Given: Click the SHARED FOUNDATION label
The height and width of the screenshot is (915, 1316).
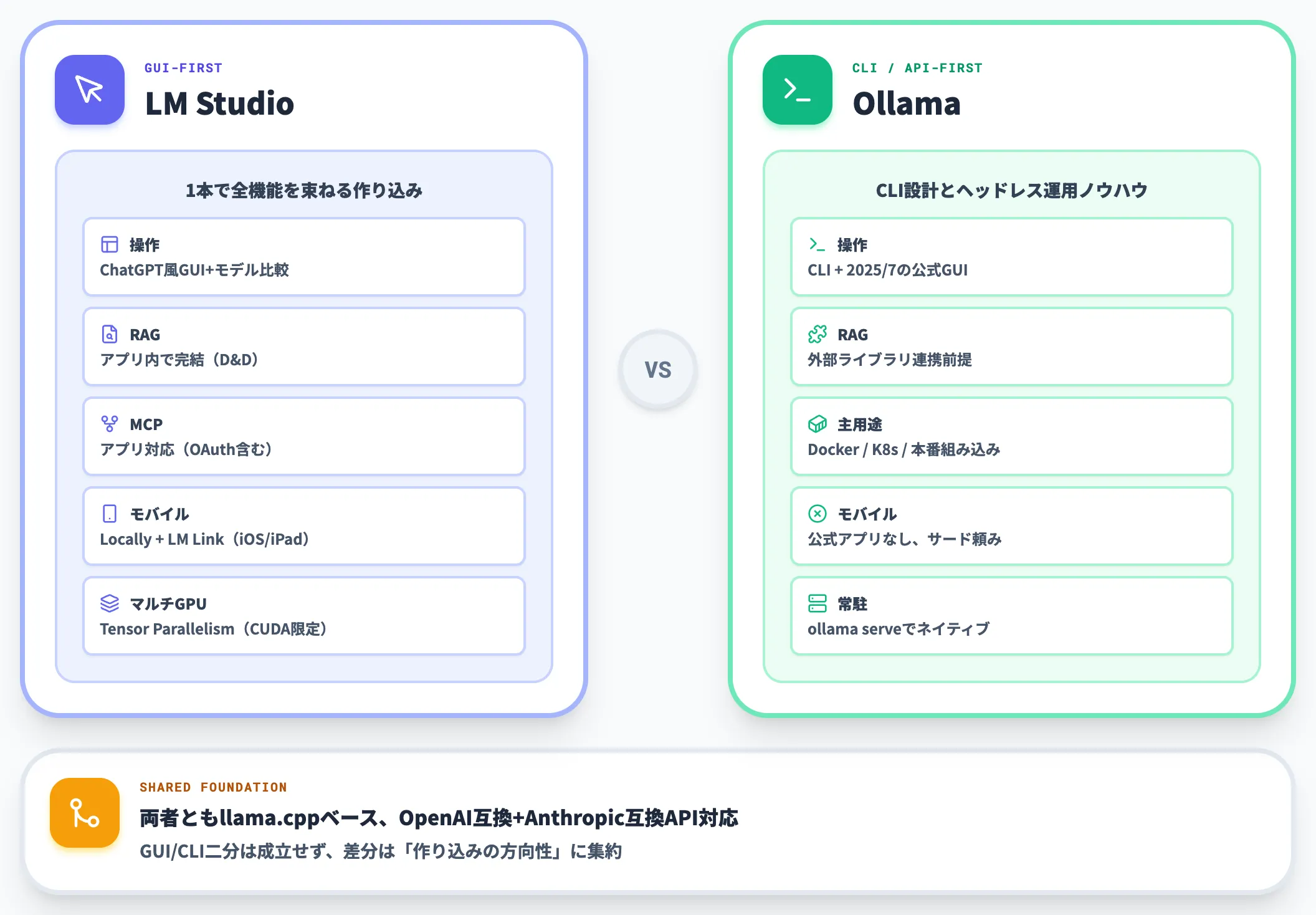Looking at the screenshot, I should click(x=213, y=787).
